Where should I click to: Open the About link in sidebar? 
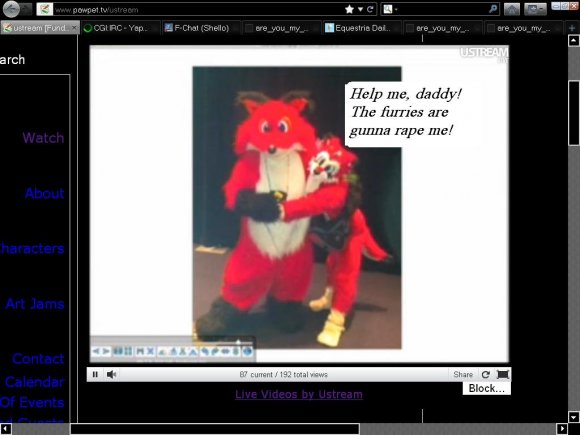(45, 193)
